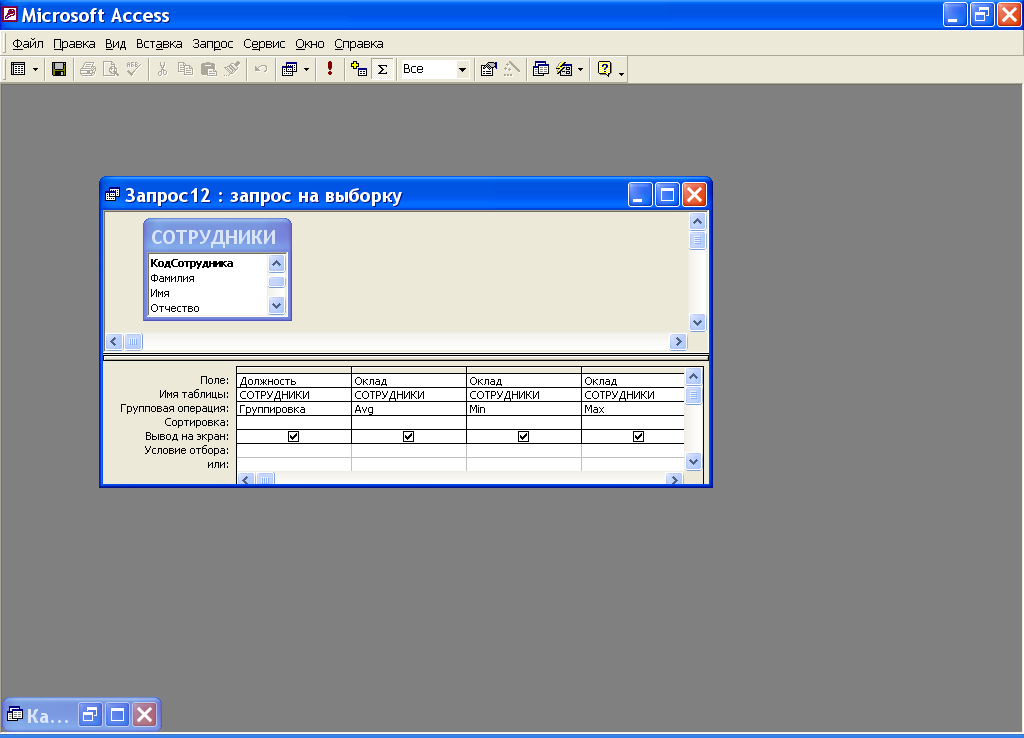
Task: Open the Вид menu
Action: click(x=116, y=44)
